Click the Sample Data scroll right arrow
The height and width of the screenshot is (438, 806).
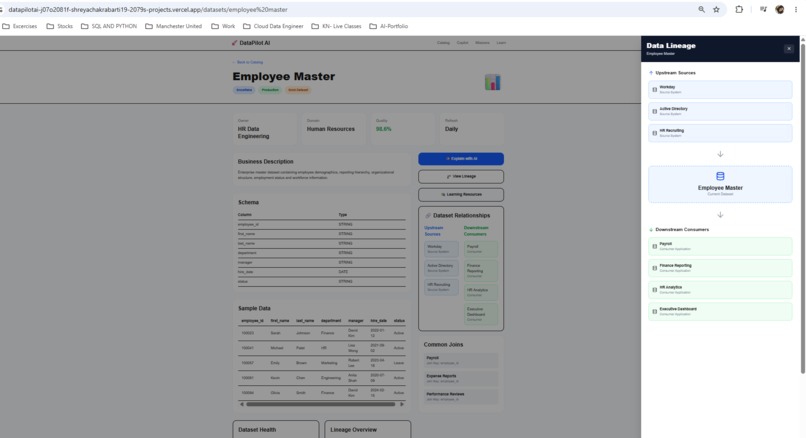(401, 404)
